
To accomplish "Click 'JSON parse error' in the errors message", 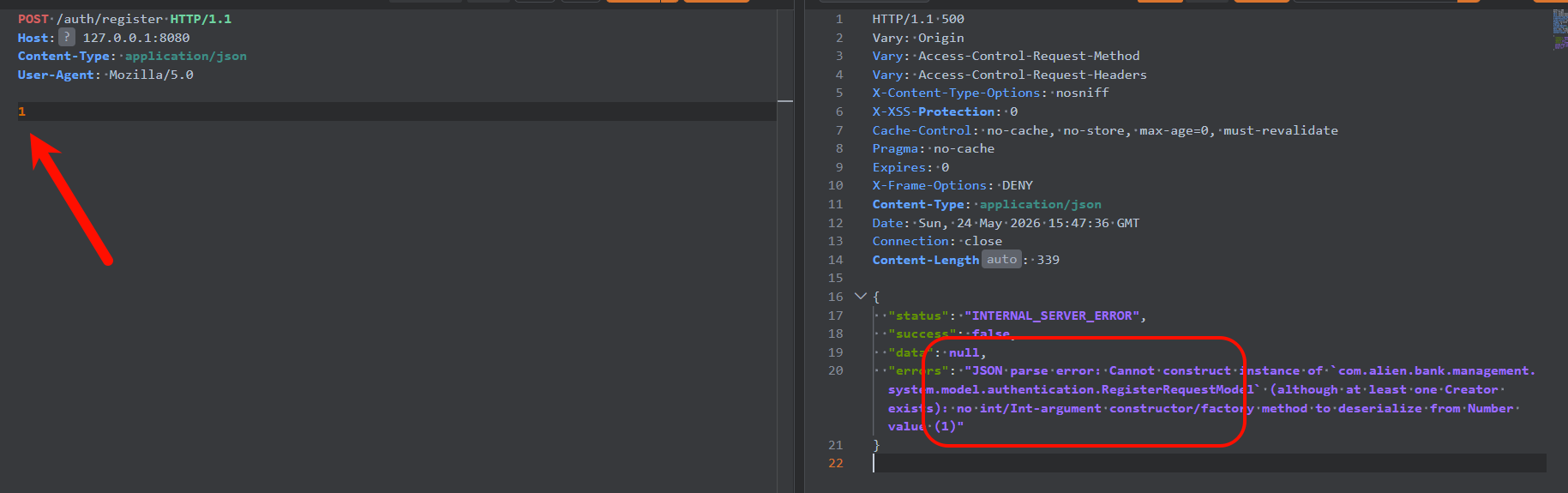I will click(x=1033, y=370).
